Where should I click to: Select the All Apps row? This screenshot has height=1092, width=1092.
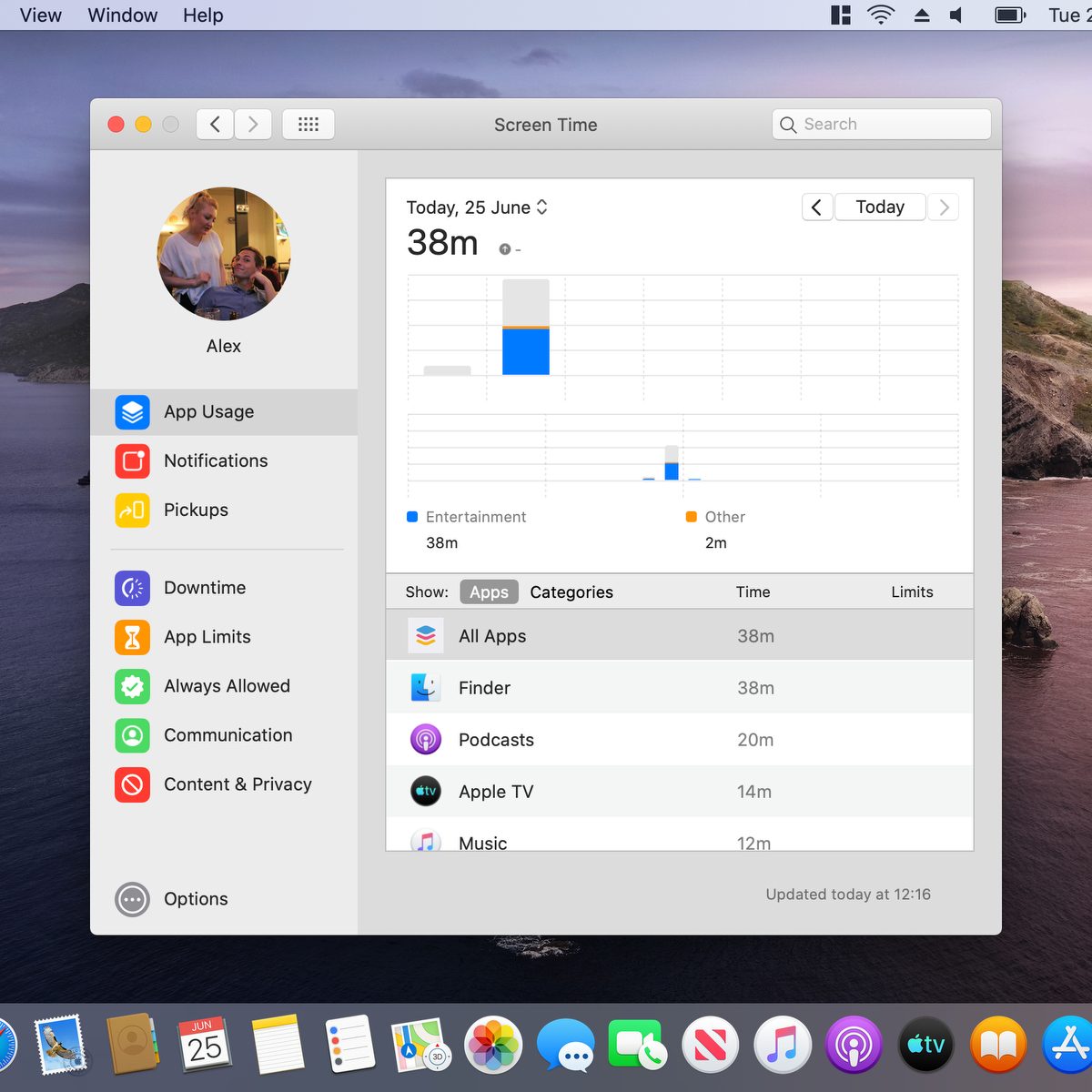[680, 636]
